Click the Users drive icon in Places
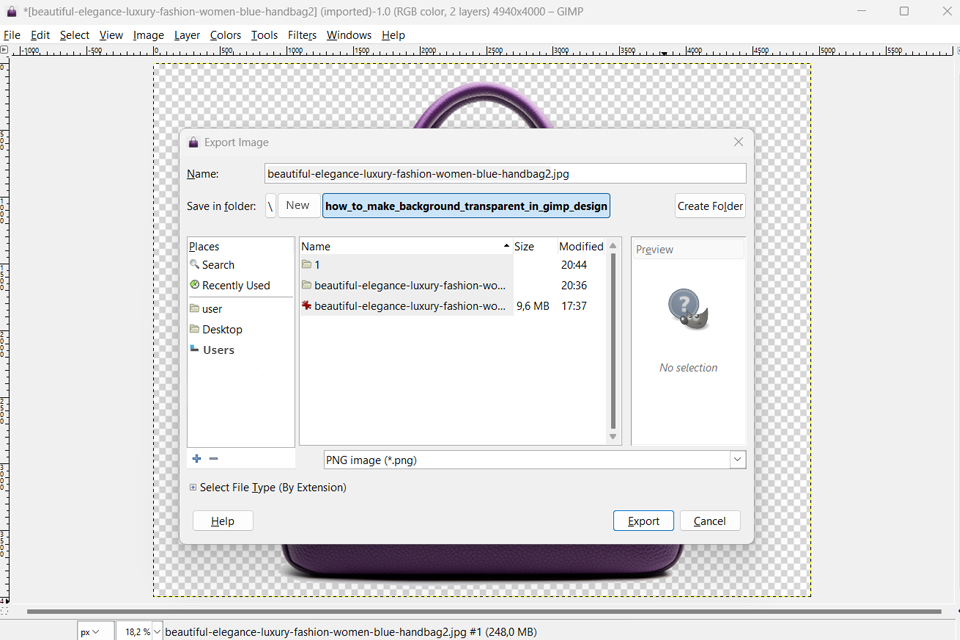 coord(195,348)
